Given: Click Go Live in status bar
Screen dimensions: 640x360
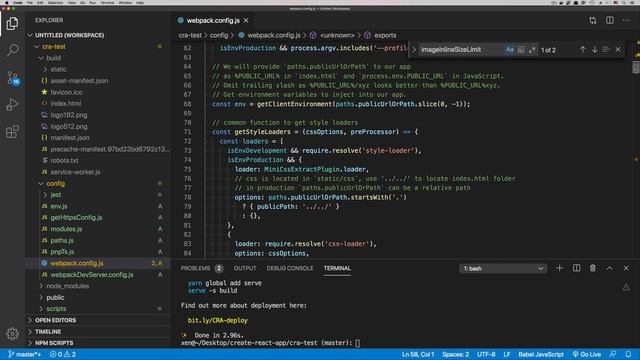Looking at the screenshot, I should [x=587, y=354].
